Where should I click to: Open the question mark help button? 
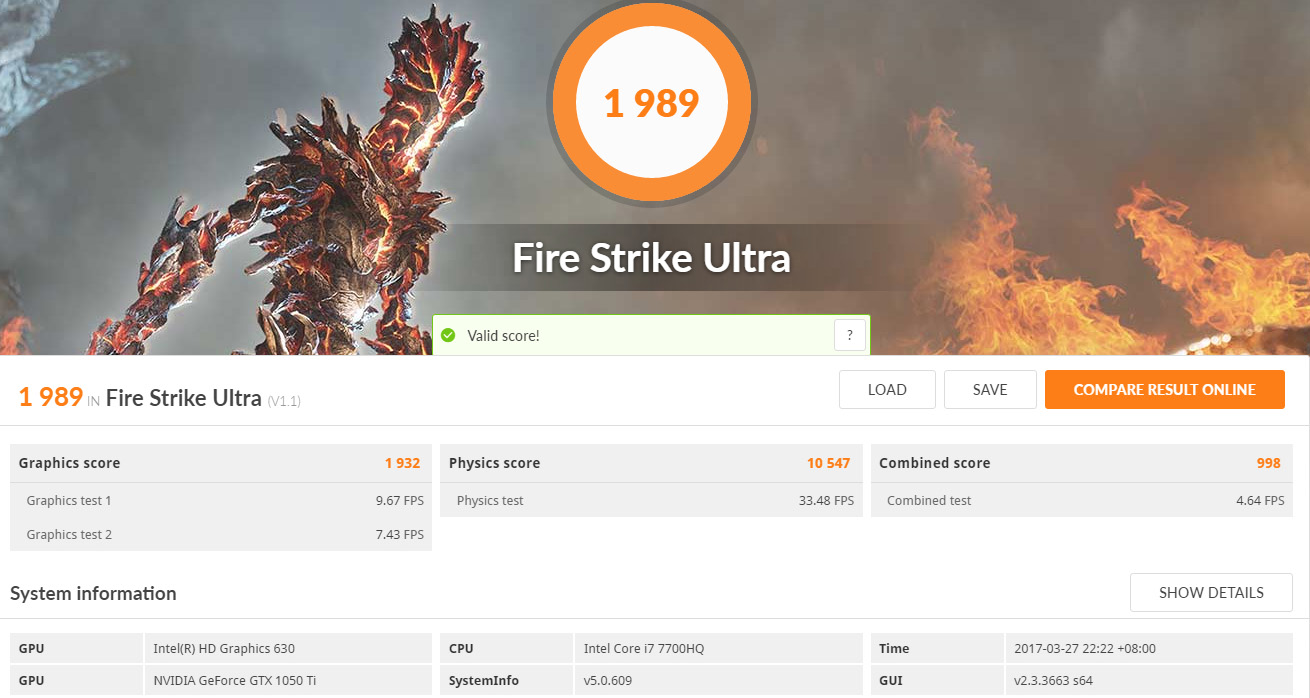coord(849,335)
